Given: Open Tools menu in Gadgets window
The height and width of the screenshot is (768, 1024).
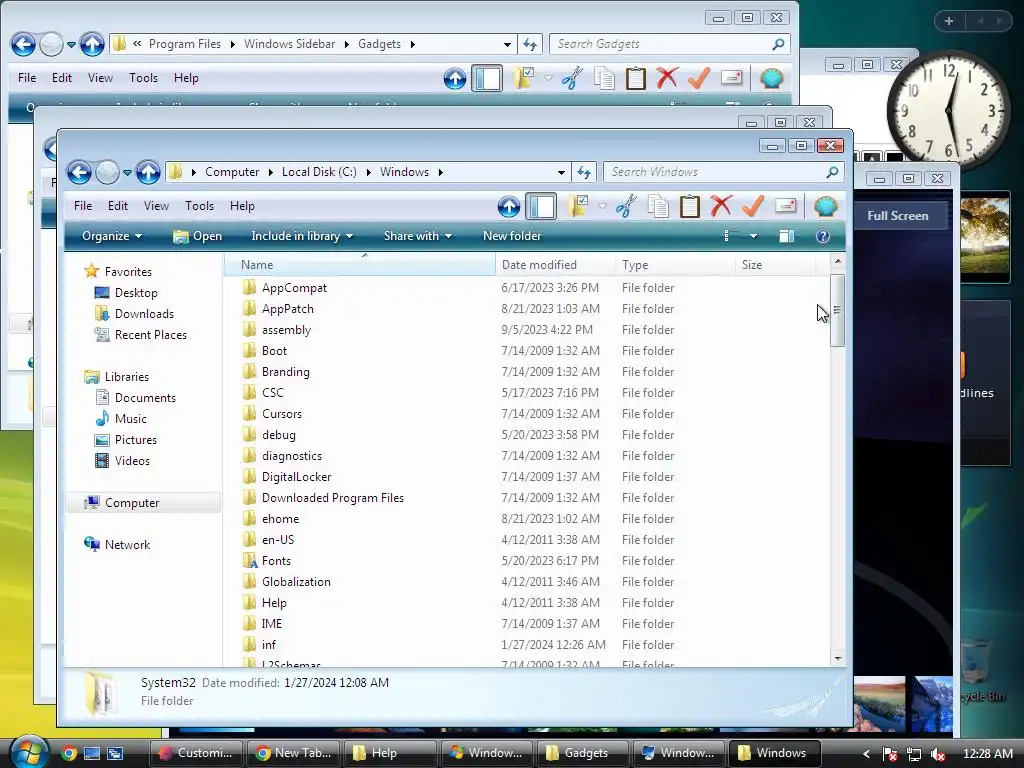Looking at the screenshot, I should tap(143, 78).
